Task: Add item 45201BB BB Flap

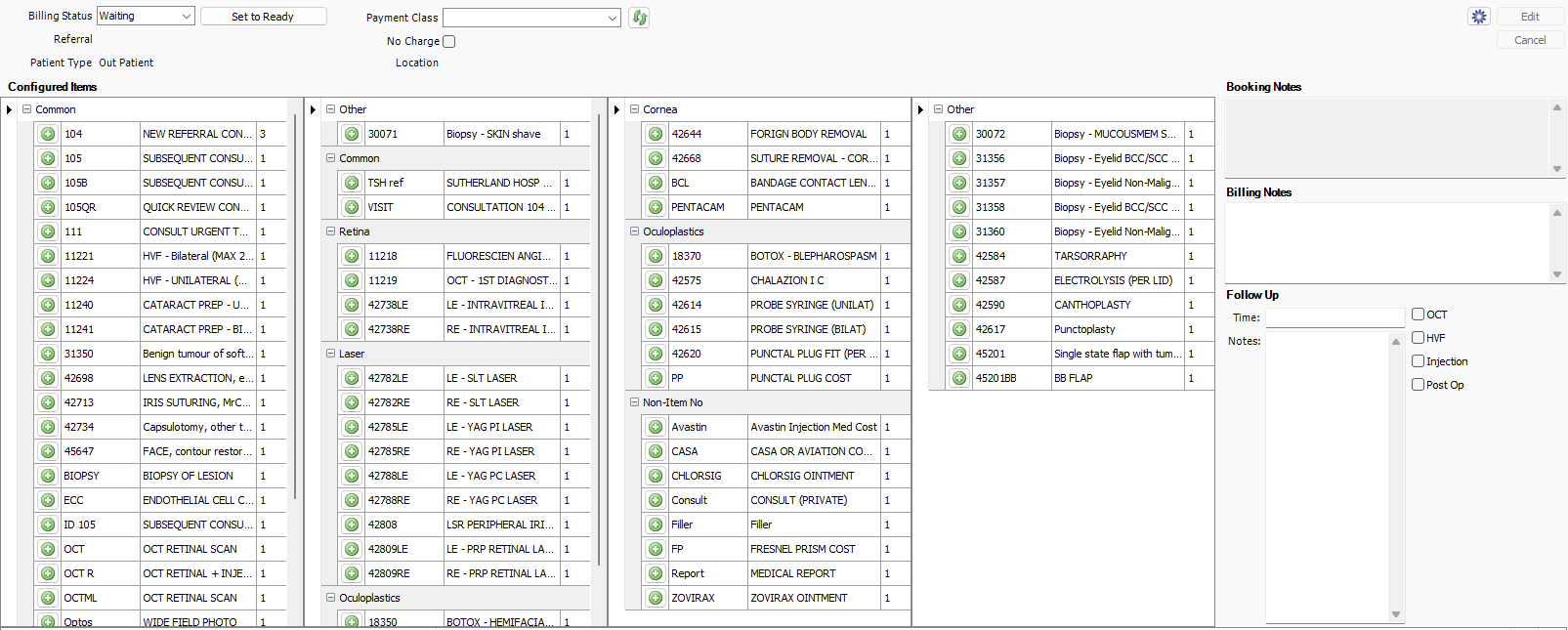Action: (959, 378)
